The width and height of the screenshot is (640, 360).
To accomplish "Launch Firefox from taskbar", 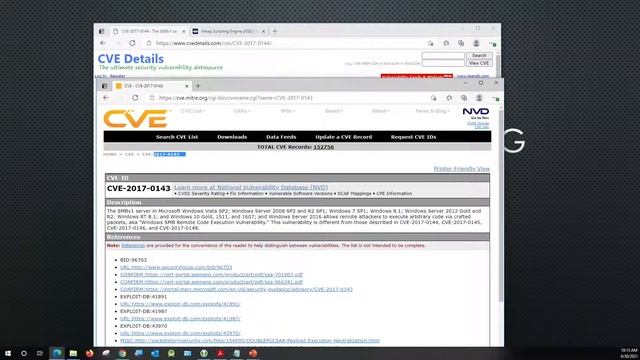I will coord(89,353).
